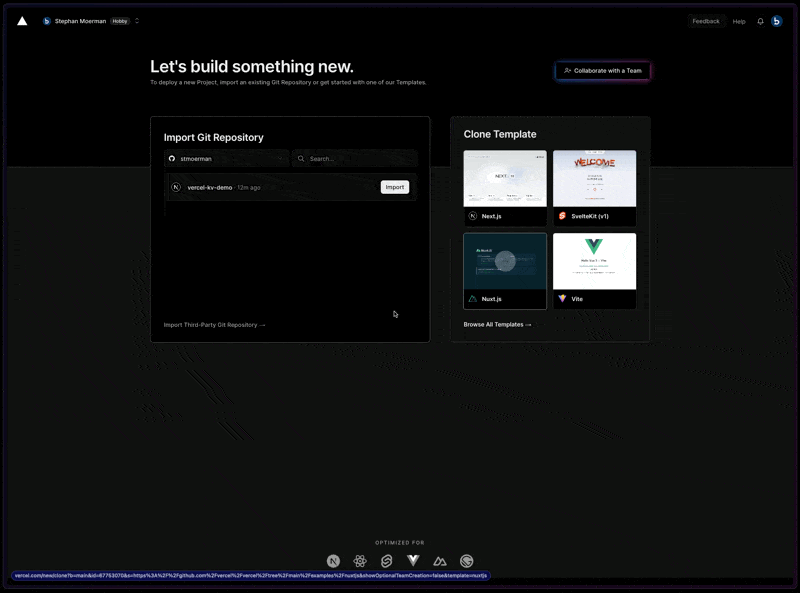
Task: Click the Vercel triangle logo
Action: click(22, 21)
